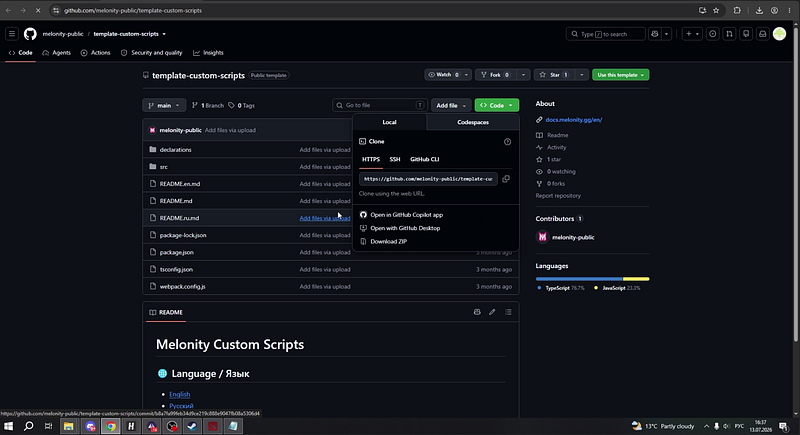Open Chrome downloads icon
Image resolution: width=800 pixels, height=435 pixels.
[759, 10]
